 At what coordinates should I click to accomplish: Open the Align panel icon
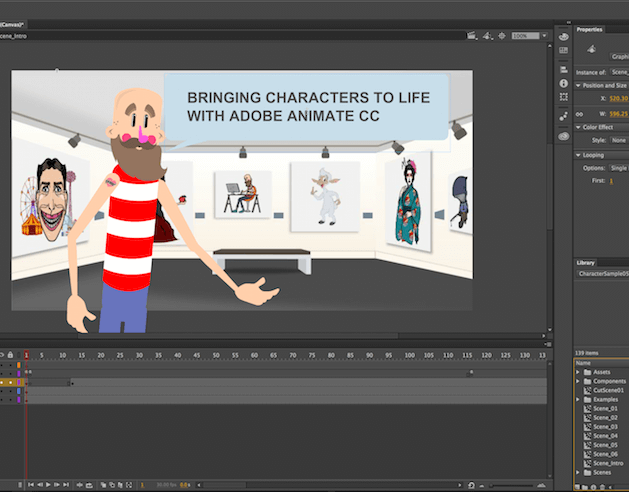pos(564,70)
